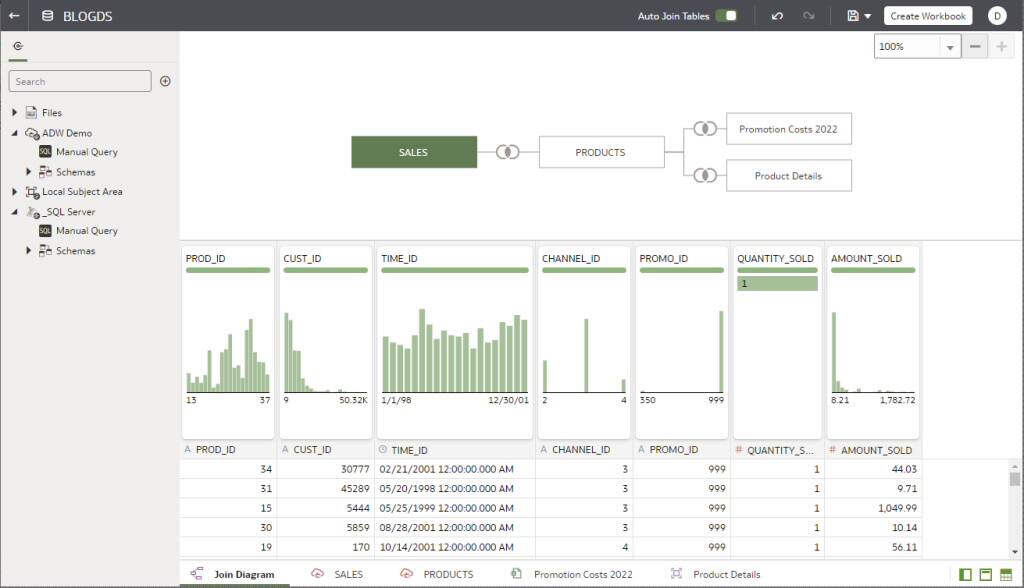Toggle the left panel layout icon at bottom right
Viewport: 1024px width, 588px height.
(x=965, y=574)
